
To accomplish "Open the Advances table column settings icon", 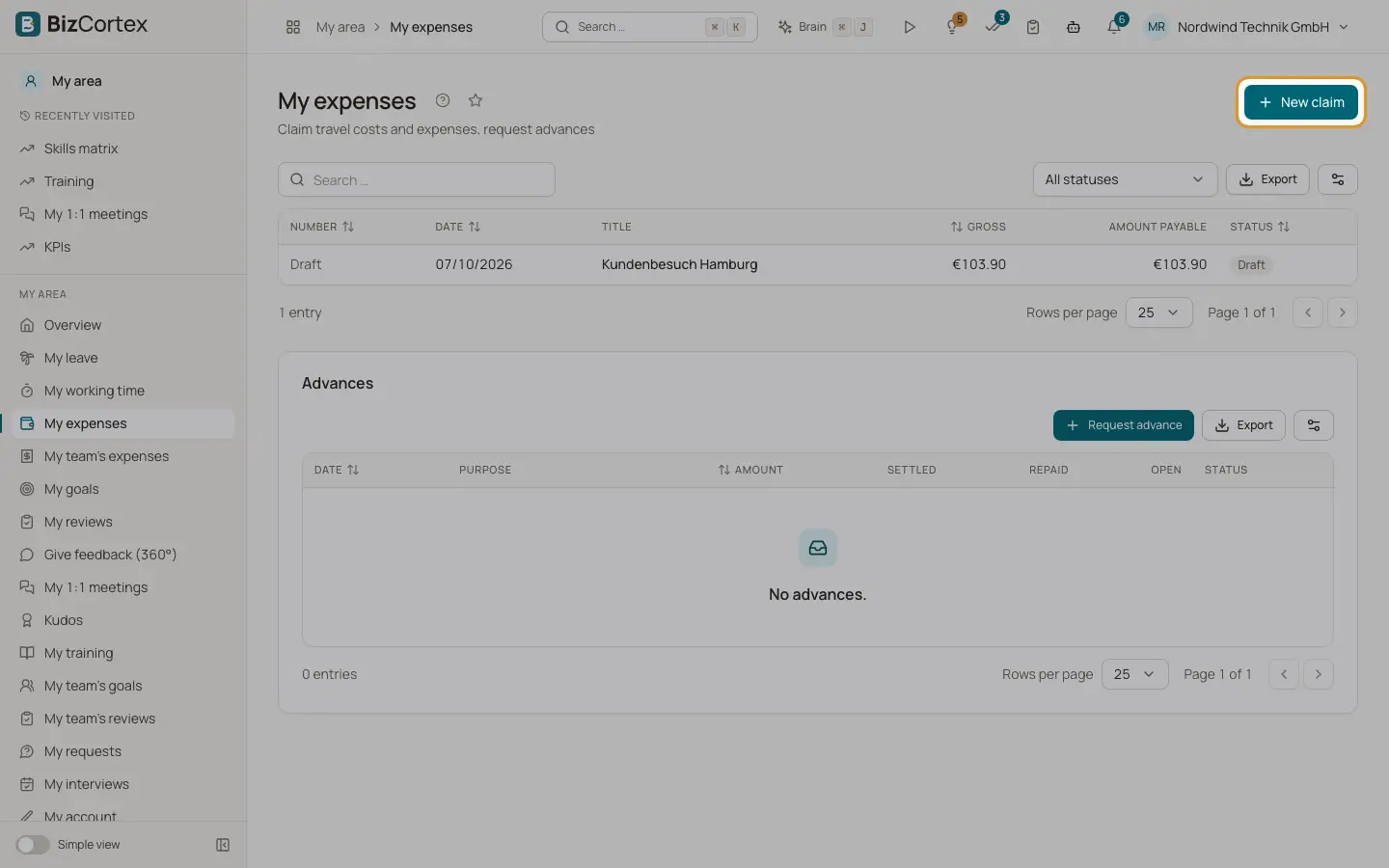I will coord(1314,425).
